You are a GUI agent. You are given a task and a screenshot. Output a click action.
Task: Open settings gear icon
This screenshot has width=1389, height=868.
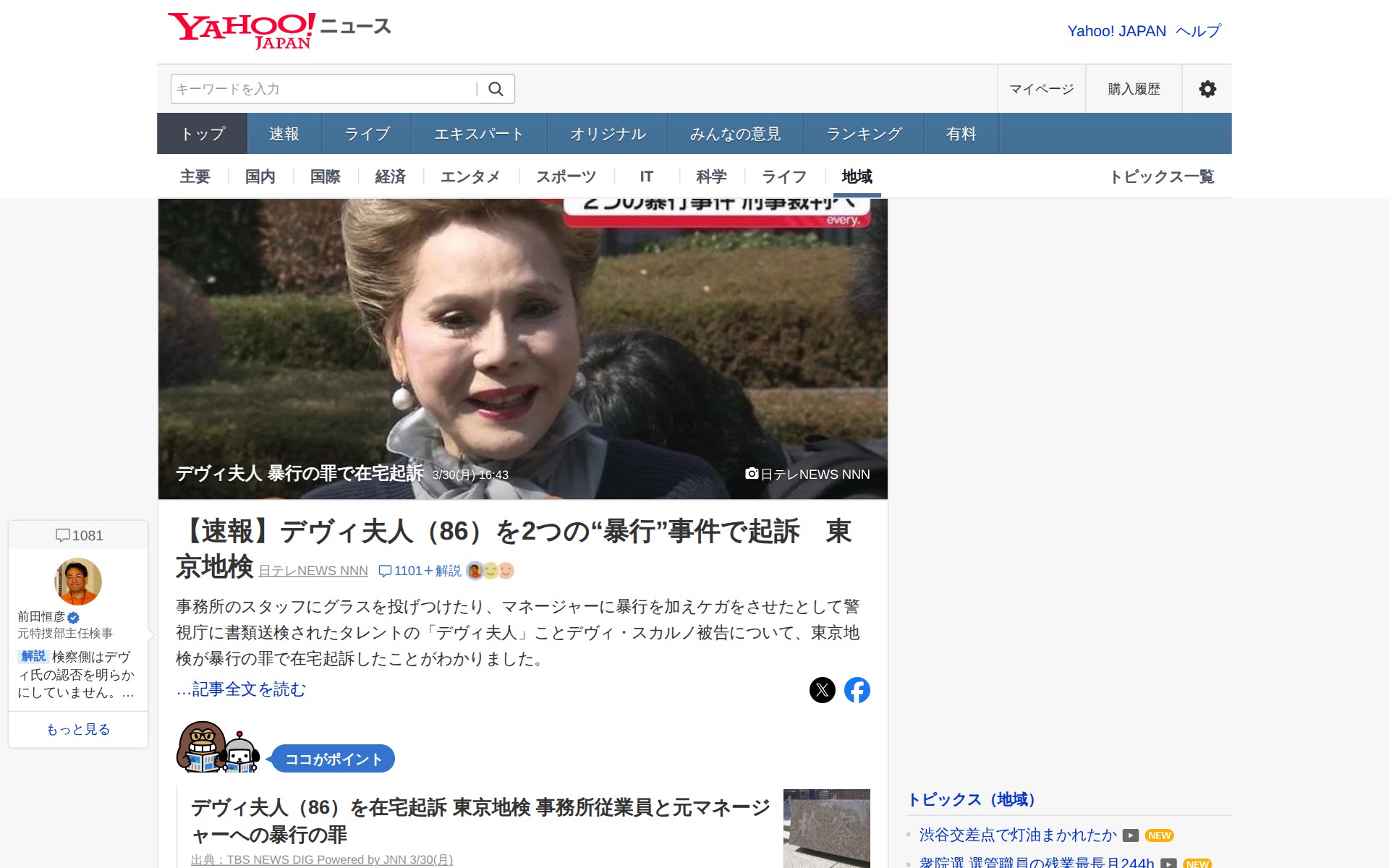[x=1207, y=89]
